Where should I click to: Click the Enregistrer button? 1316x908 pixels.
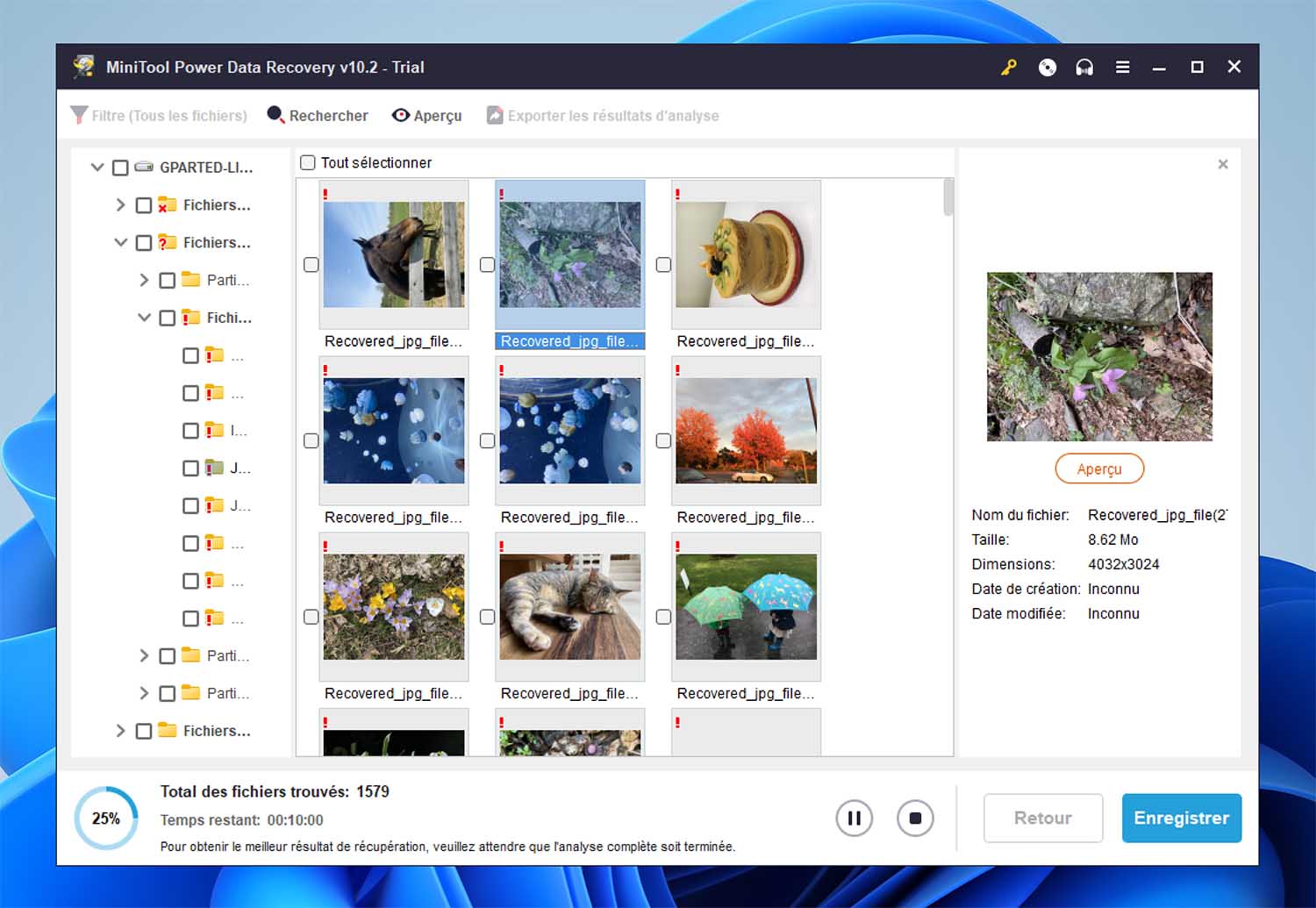(1182, 818)
